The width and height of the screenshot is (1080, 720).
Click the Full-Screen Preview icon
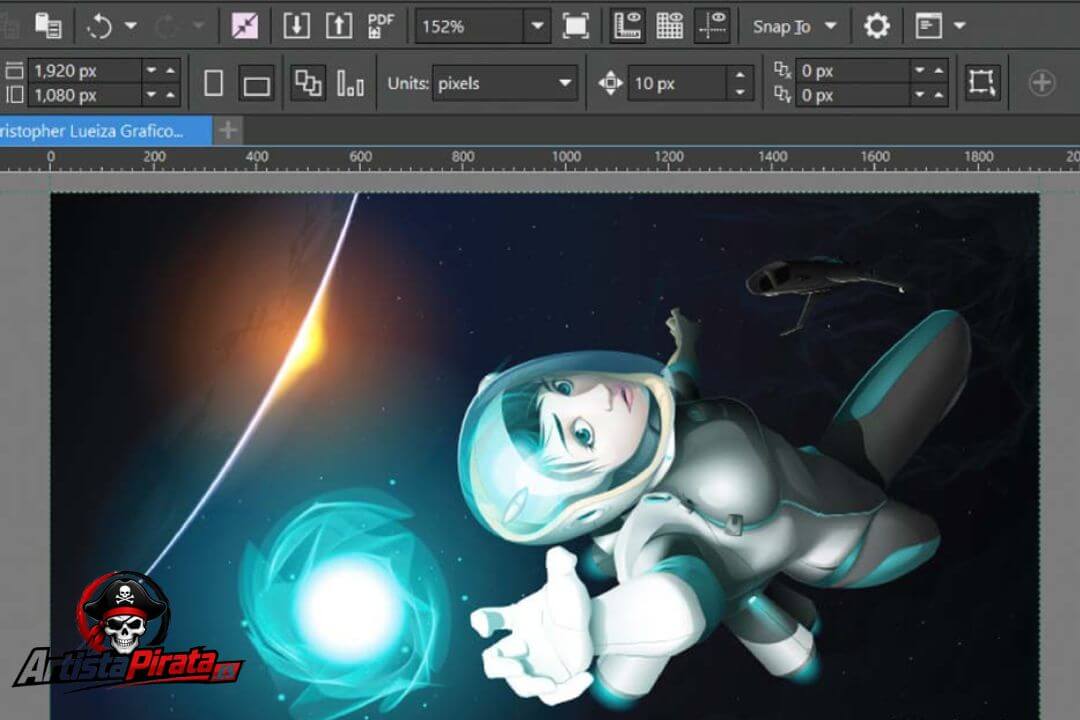pyautogui.click(x=575, y=26)
